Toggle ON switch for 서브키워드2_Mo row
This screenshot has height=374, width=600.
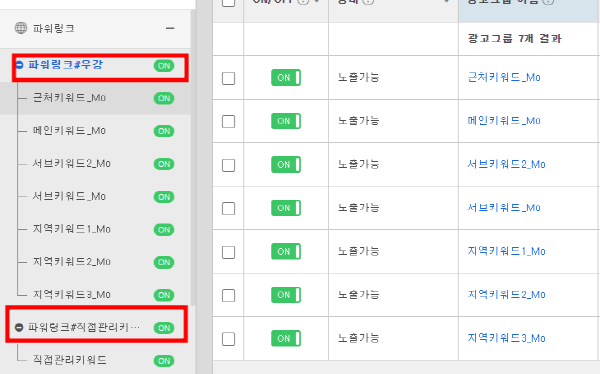click(x=286, y=164)
